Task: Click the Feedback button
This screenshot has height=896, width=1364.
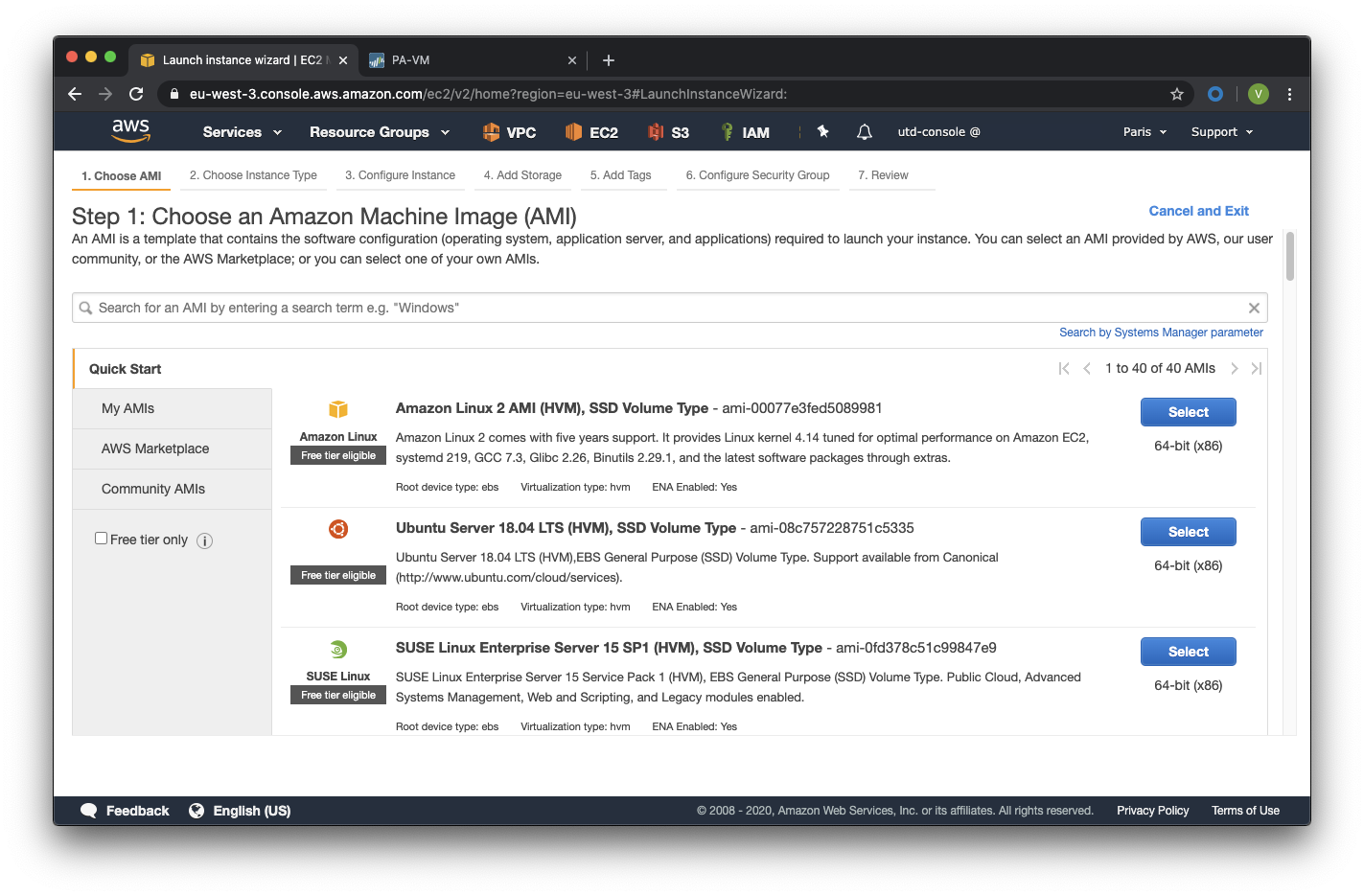Action: [126, 811]
